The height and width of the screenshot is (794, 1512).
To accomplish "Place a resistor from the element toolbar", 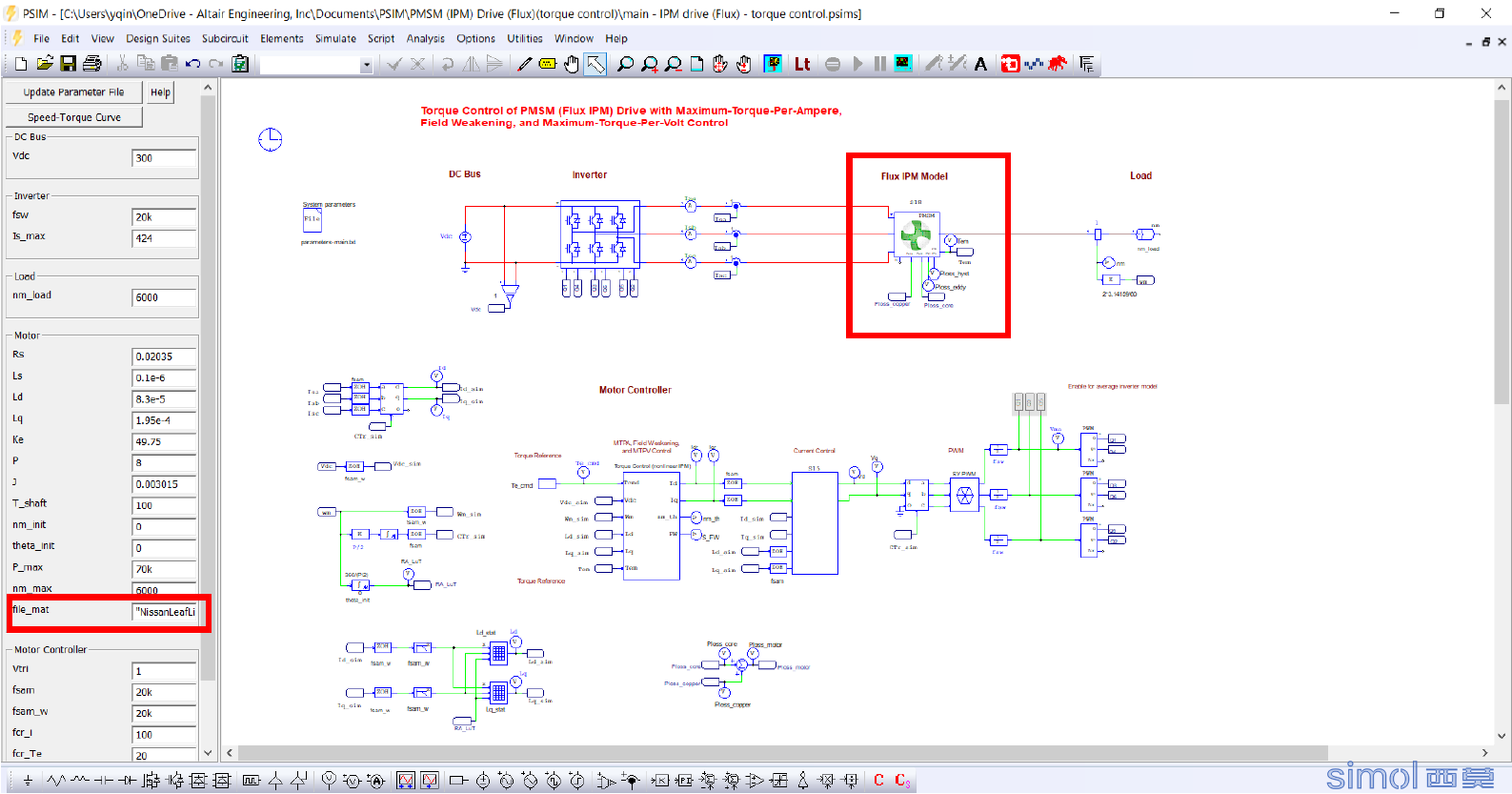I will [x=56, y=781].
